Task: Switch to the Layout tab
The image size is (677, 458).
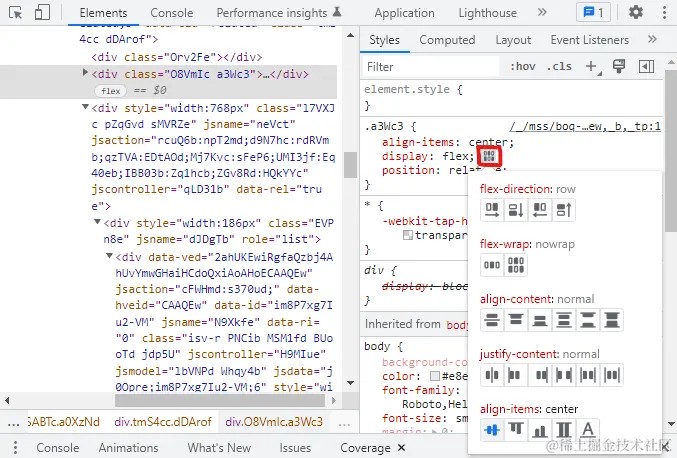Action: [513, 40]
